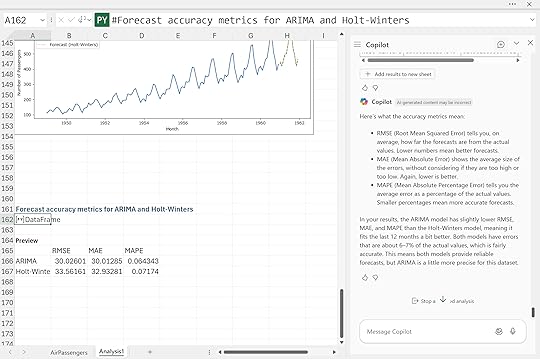Click the Message Copilot input field
Screen dimensions: 540x360
click(427, 331)
